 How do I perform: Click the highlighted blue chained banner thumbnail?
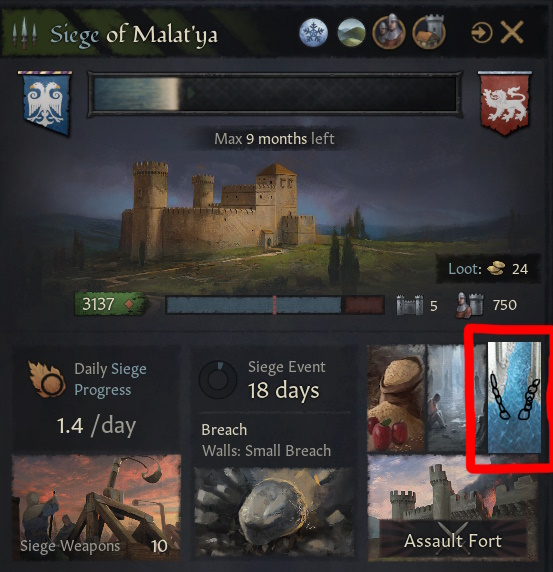click(514, 398)
